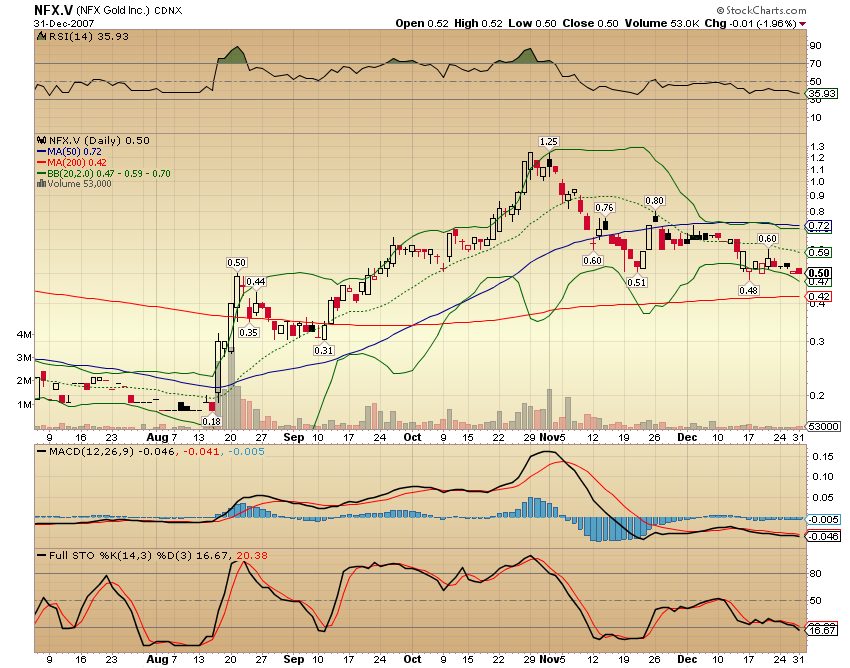Click the -0.046 MACD axis value box
Screen dimensions: 850x668
(x=824, y=537)
